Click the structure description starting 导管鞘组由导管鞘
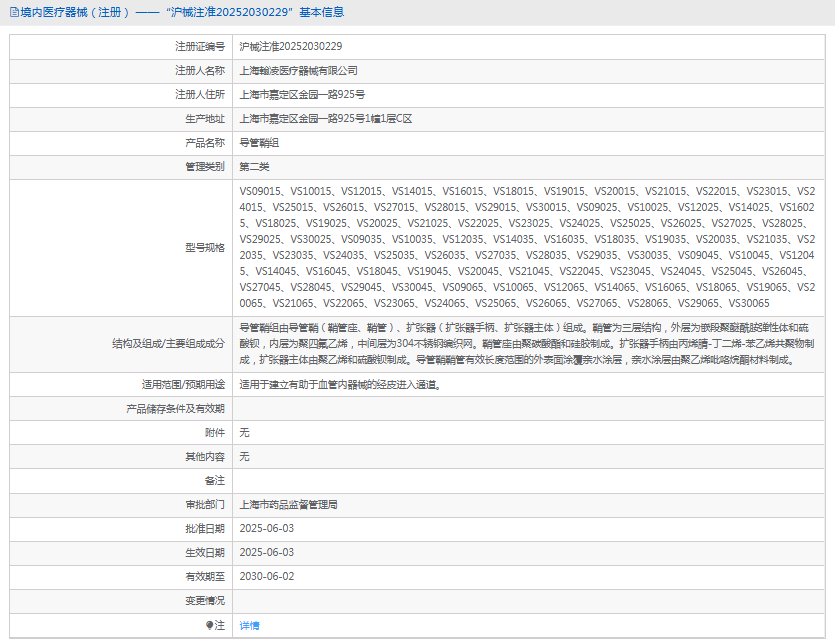 tap(527, 344)
